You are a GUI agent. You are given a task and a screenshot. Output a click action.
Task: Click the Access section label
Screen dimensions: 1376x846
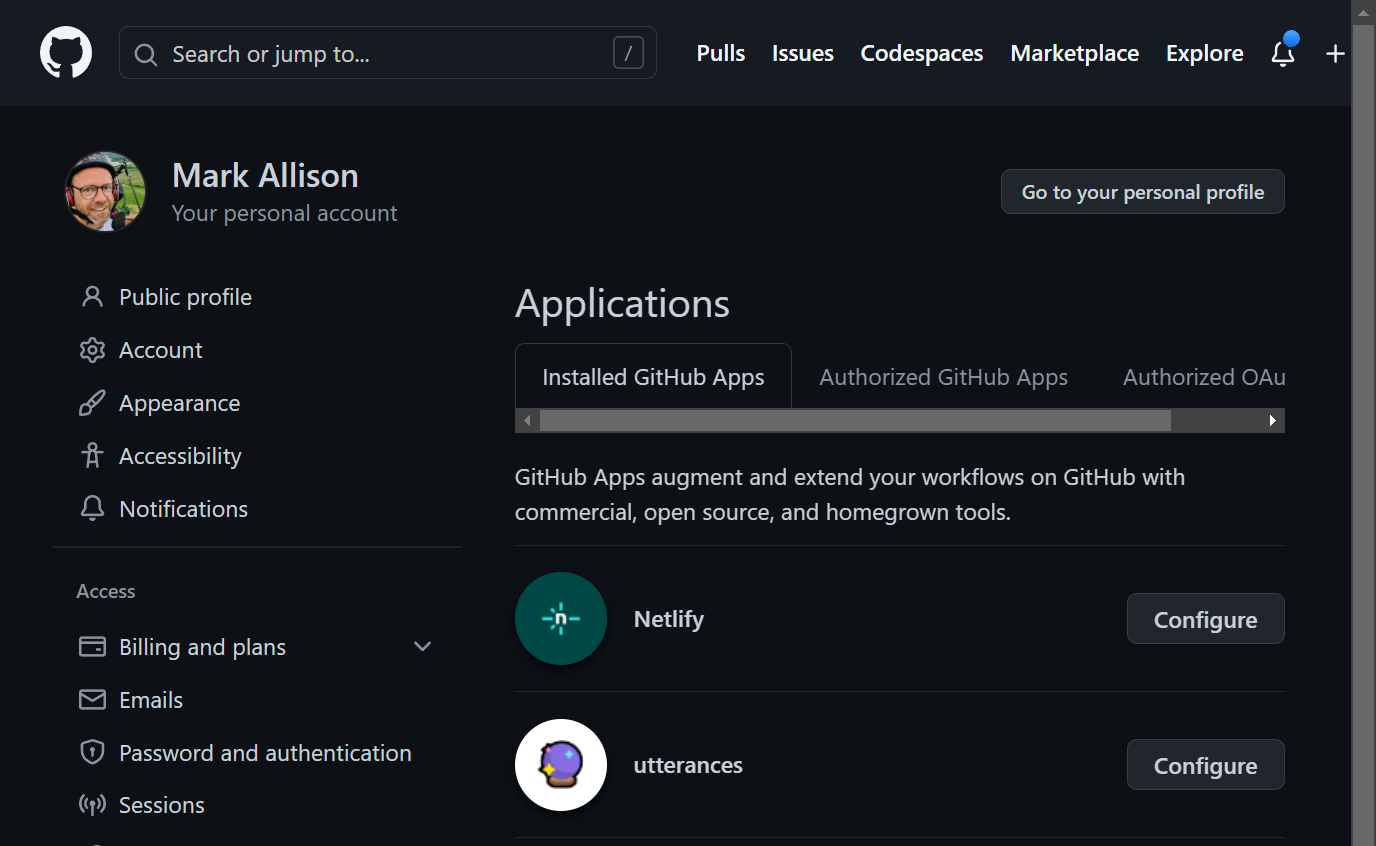106,591
